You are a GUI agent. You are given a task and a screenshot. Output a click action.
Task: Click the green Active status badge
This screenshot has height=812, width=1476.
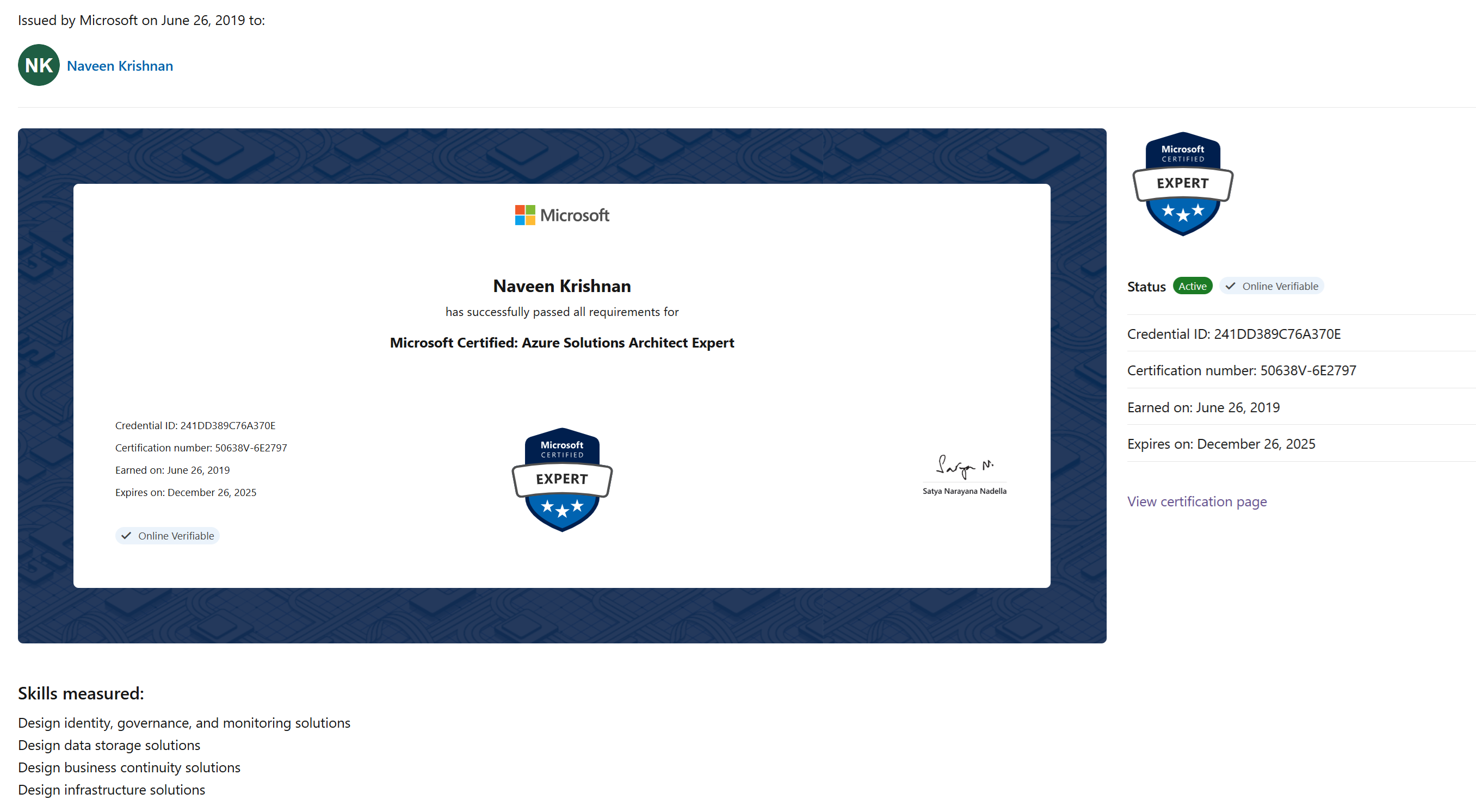pos(1193,286)
